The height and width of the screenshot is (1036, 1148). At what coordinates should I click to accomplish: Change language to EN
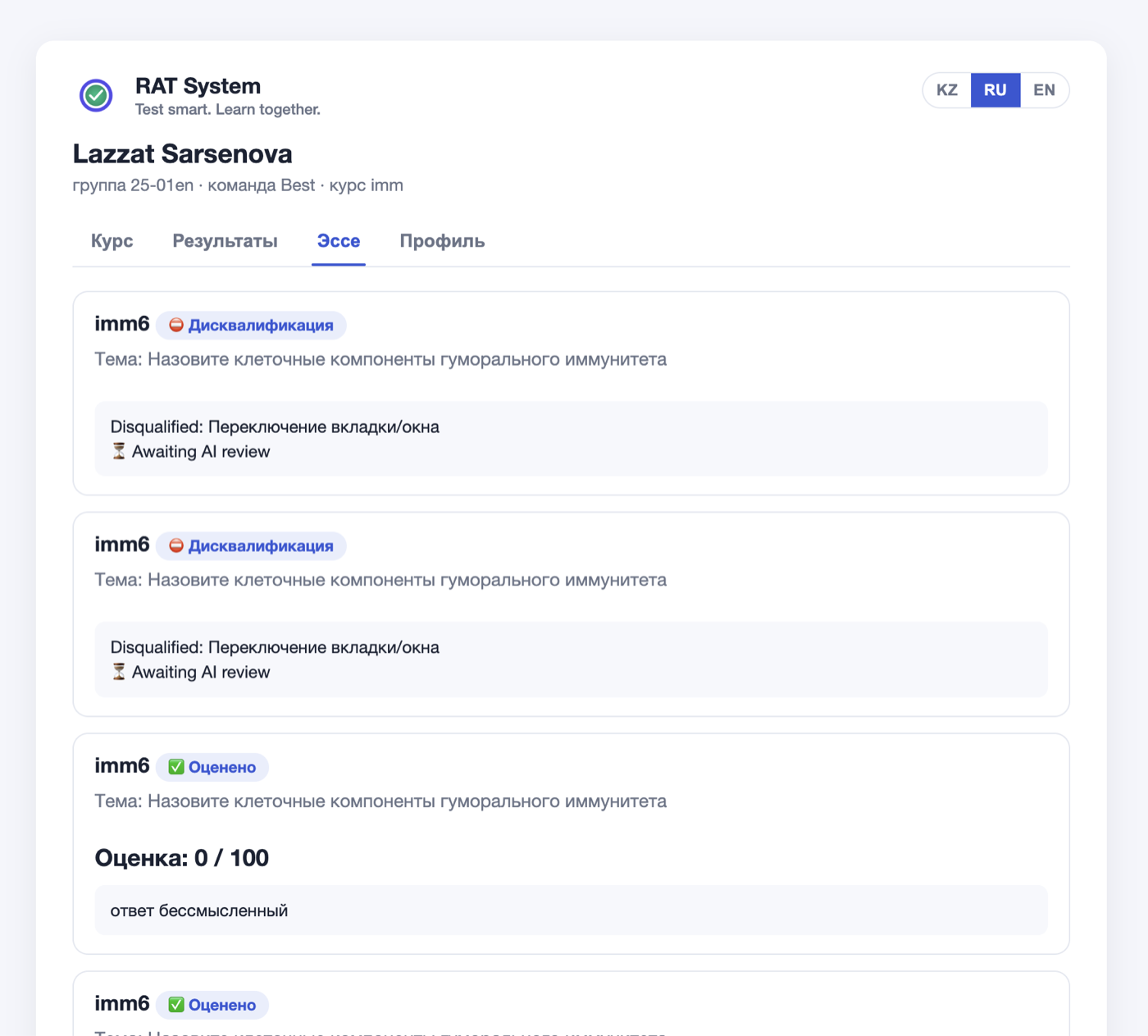point(1044,90)
